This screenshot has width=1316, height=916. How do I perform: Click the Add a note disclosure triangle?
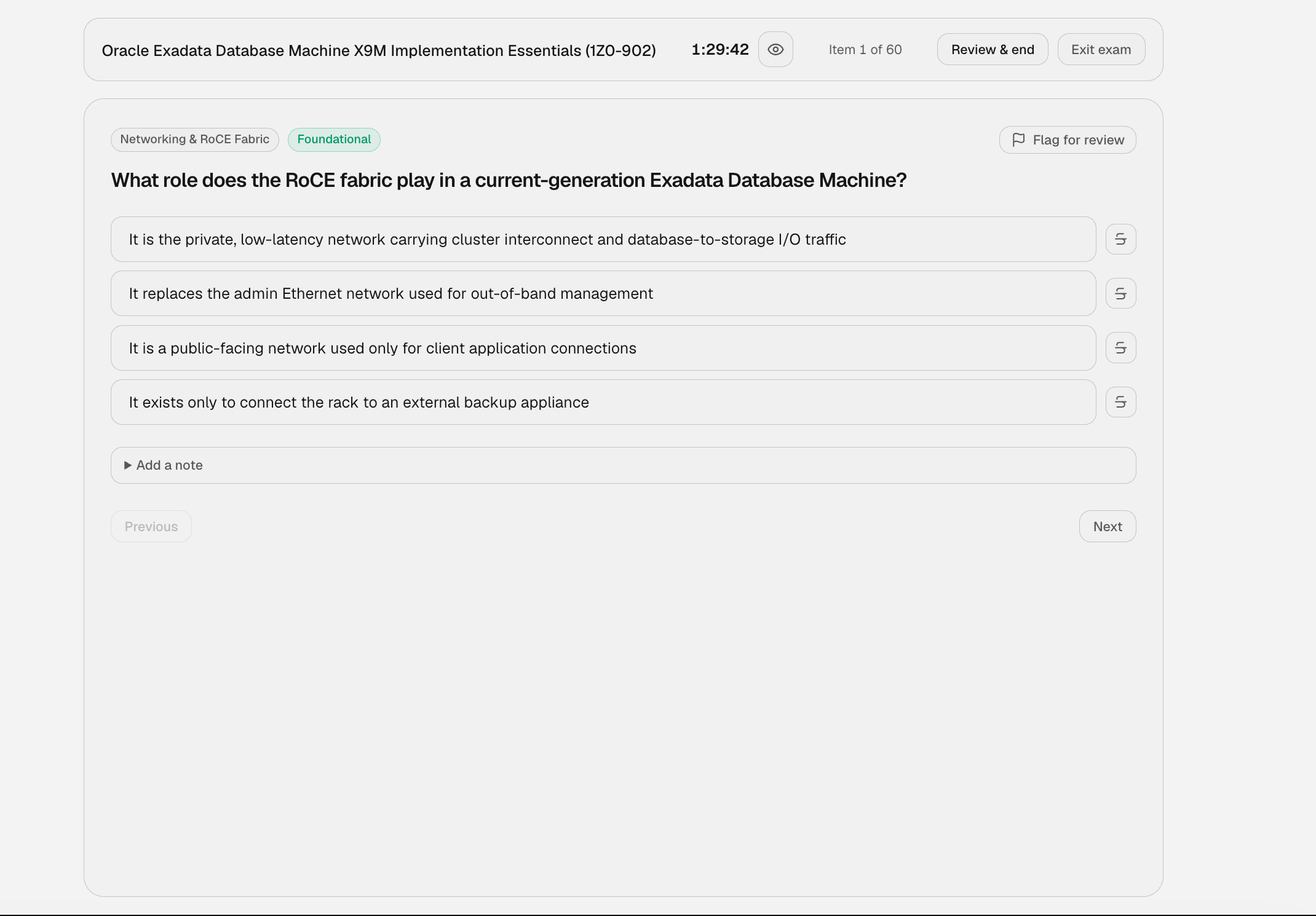point(127,465)
